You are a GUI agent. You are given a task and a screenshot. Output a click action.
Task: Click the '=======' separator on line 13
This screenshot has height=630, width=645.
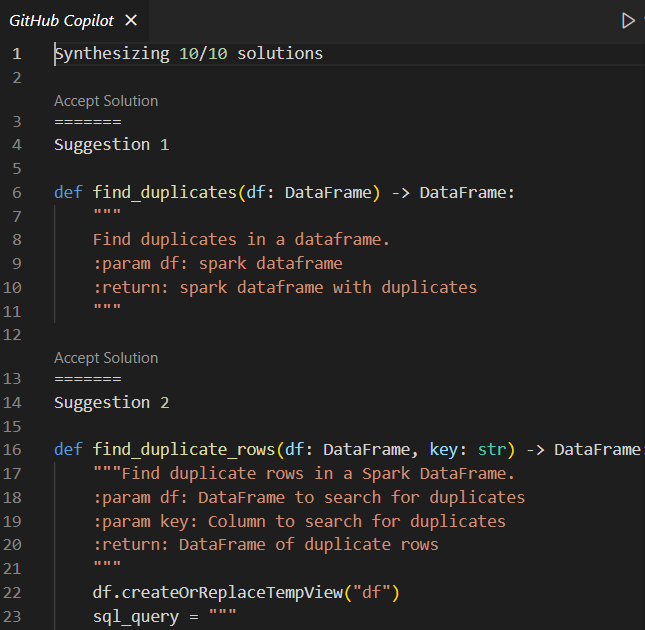(x=88, y=379)
